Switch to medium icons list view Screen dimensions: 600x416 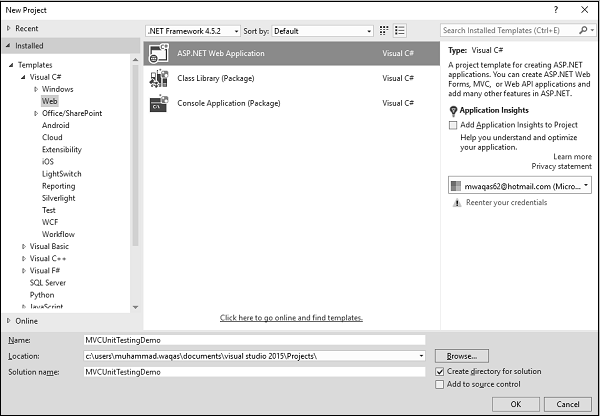[x=400, y=31]
